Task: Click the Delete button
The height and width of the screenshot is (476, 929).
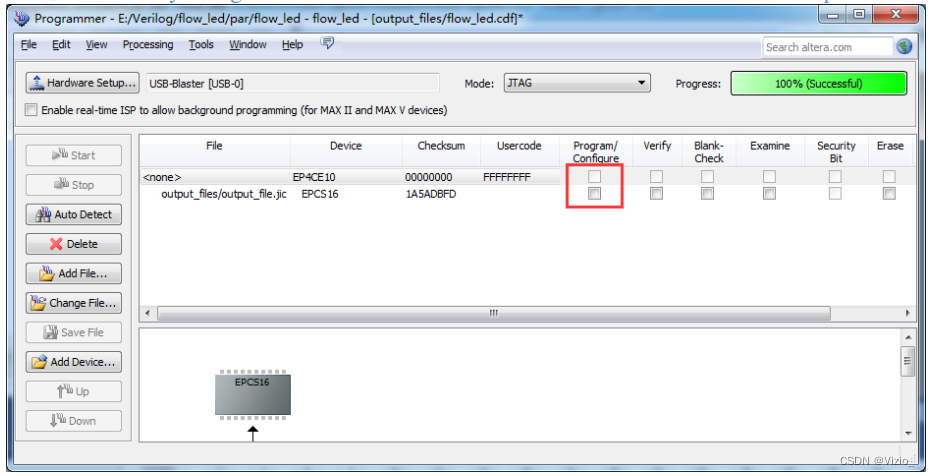Action: 73,244
